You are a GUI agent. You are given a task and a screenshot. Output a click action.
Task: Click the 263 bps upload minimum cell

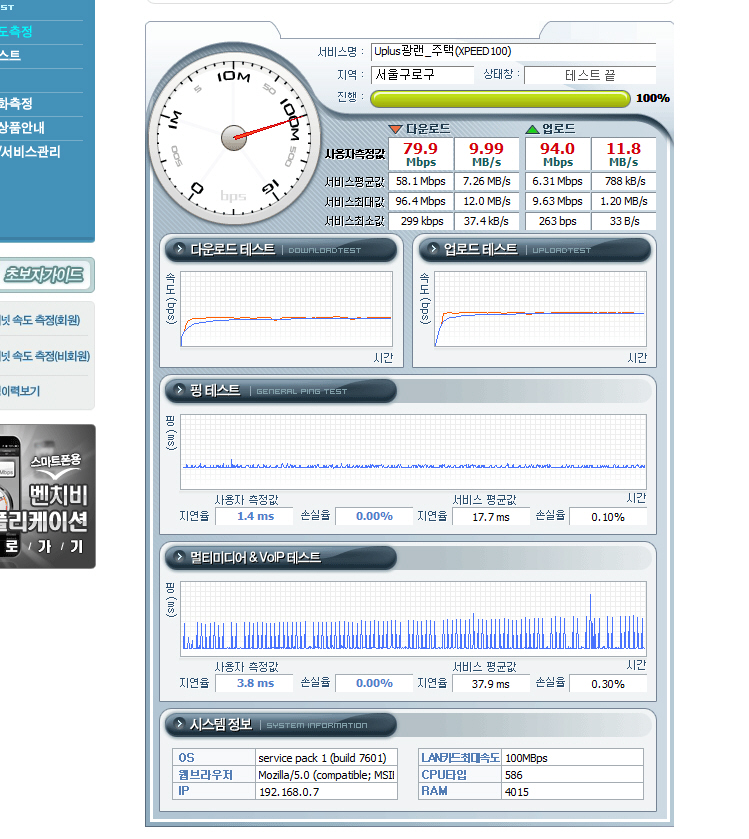point(557,221)
